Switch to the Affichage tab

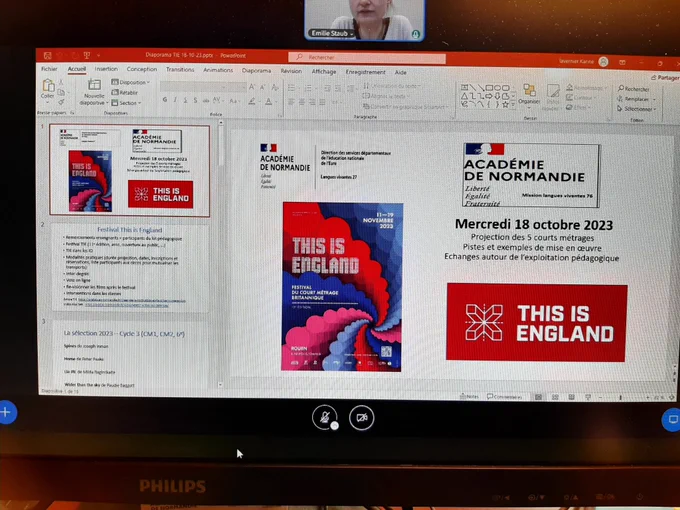click(x=324, y=72)
